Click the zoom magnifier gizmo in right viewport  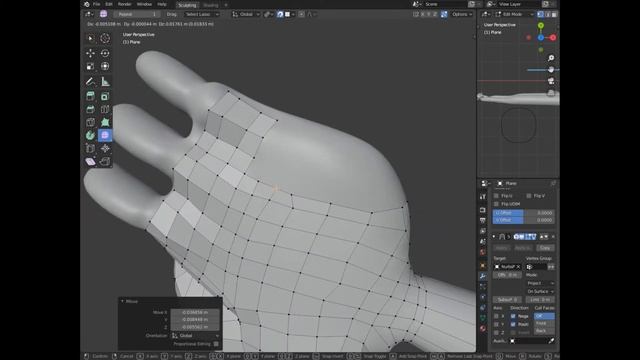coord(551,58)
